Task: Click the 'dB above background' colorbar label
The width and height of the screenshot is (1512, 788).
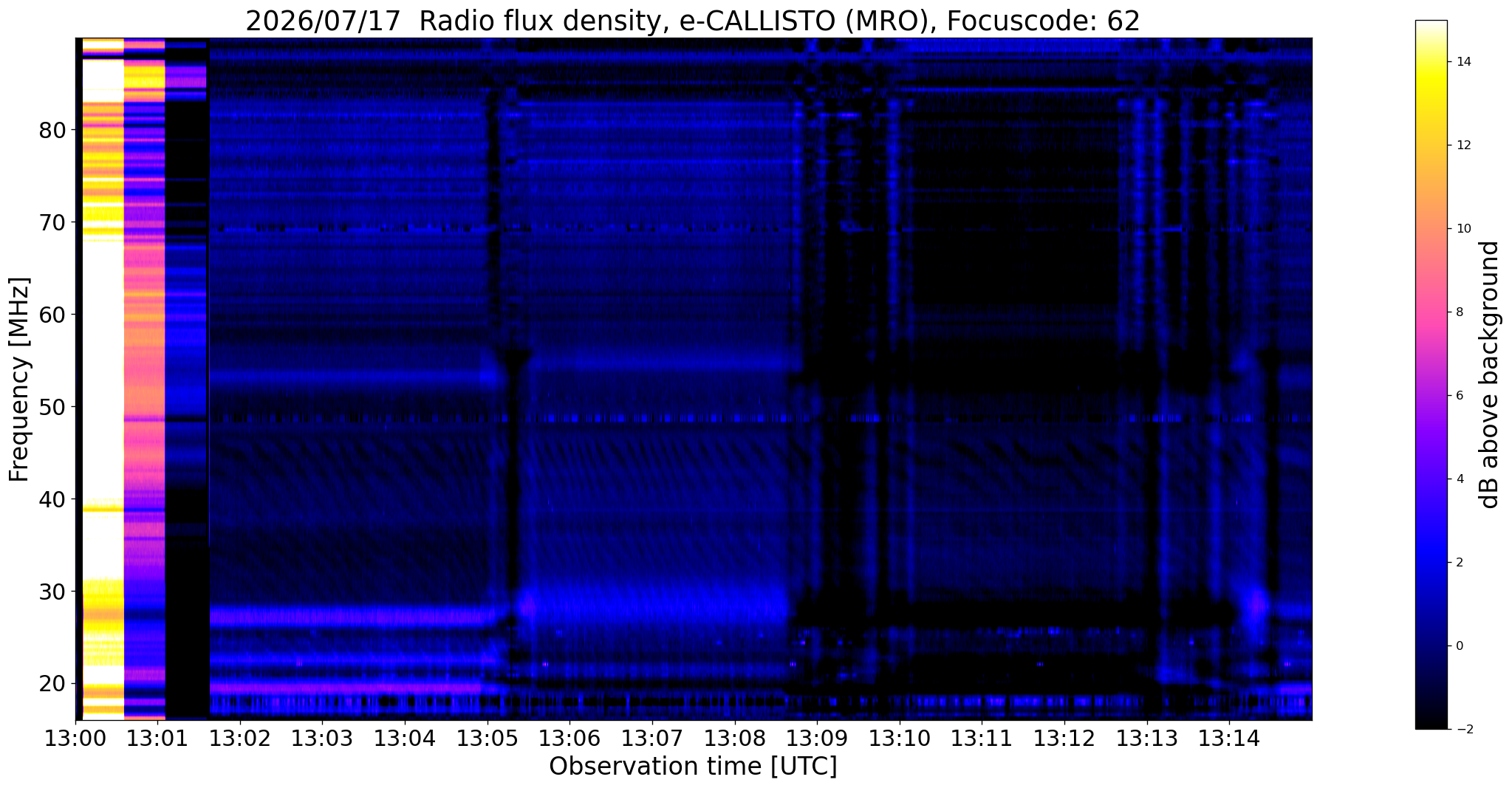Action: tap(1490, 374)
